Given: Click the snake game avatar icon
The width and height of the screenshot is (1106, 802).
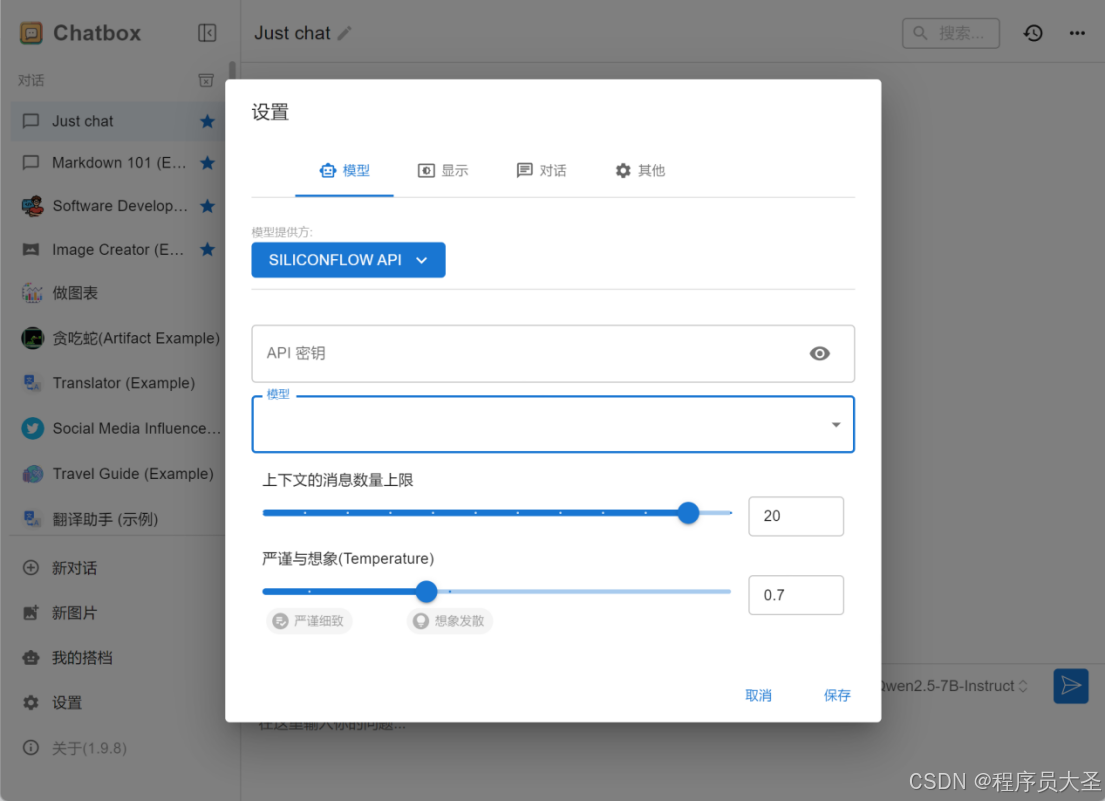Looking at the screenshot, I should pos(32,338).
